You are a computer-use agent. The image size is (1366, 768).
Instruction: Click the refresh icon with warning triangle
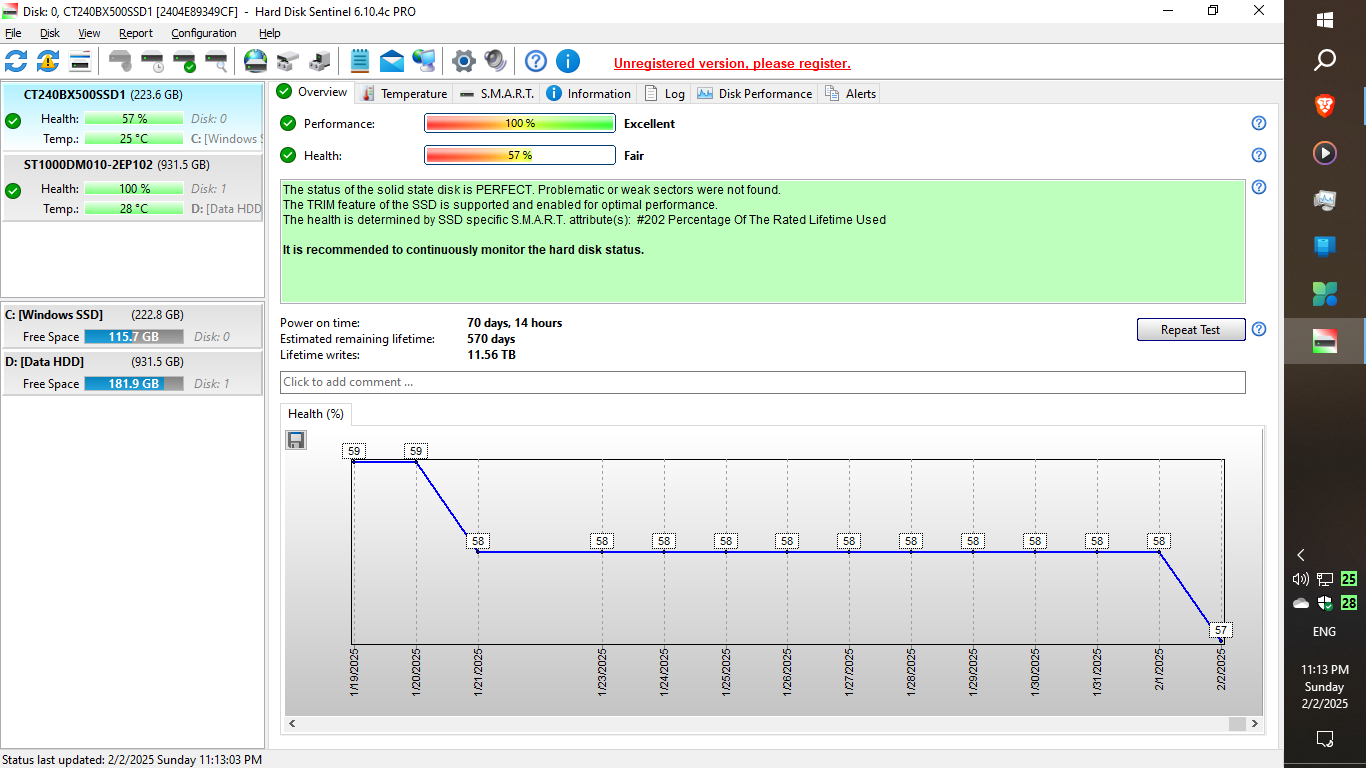(x=48, y=61)
